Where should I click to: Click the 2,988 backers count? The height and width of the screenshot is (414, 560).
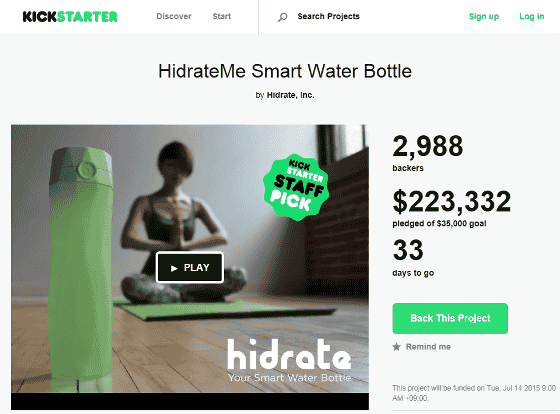tap(428, 146)
